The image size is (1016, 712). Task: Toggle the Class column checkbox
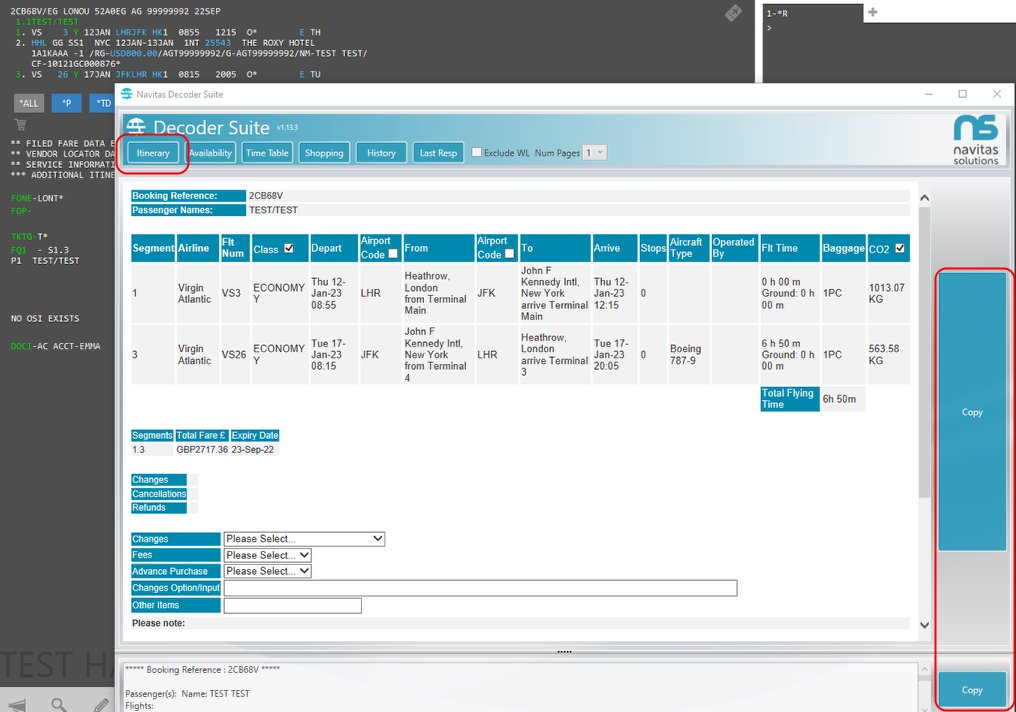[x=289, y=248]
